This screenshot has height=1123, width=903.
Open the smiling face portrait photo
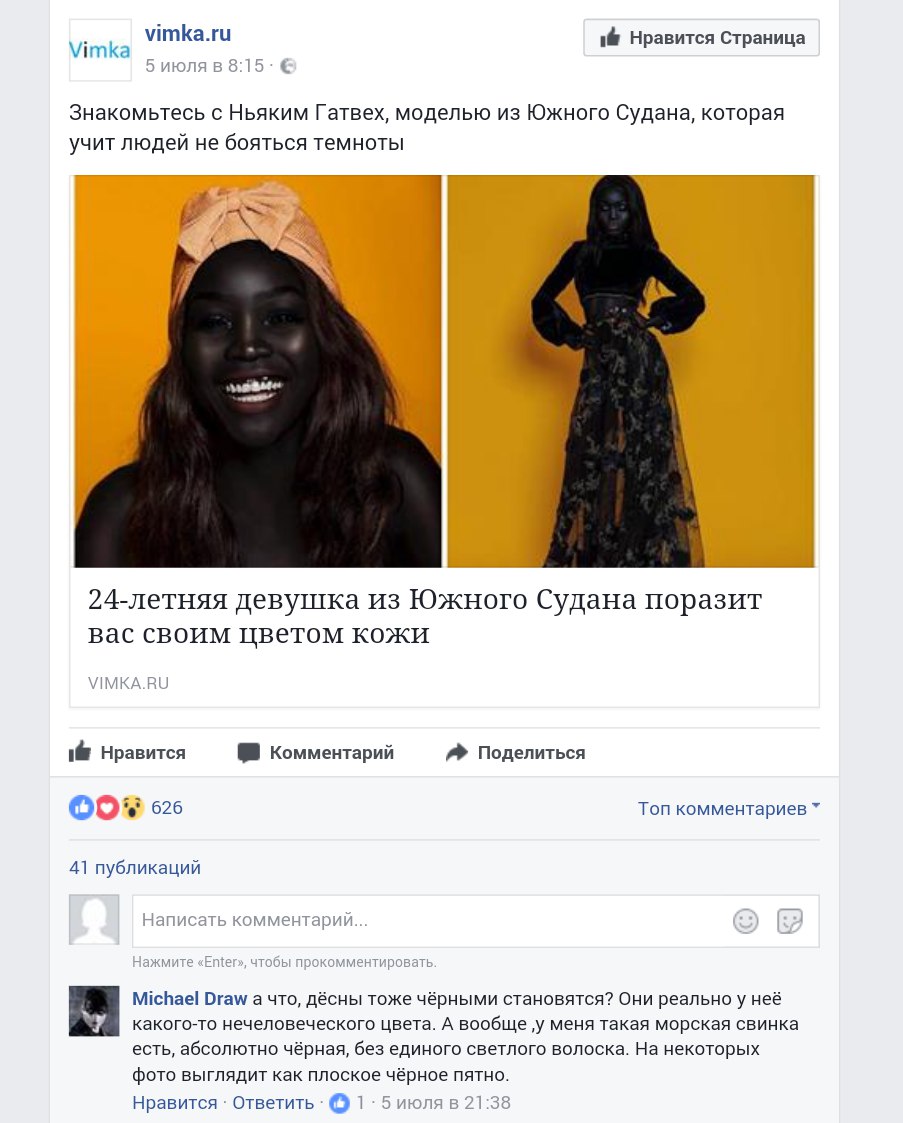pos(258,371)
